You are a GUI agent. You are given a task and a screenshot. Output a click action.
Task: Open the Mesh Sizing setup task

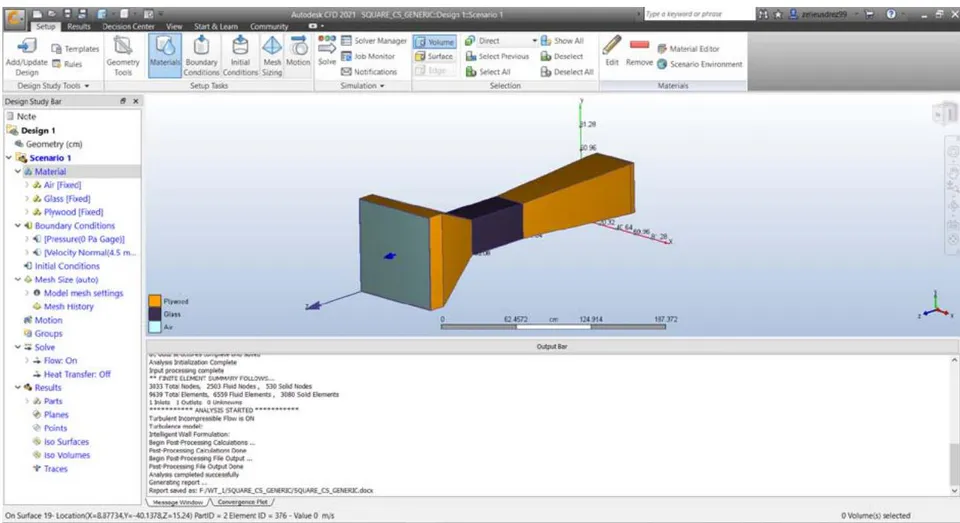272,56
